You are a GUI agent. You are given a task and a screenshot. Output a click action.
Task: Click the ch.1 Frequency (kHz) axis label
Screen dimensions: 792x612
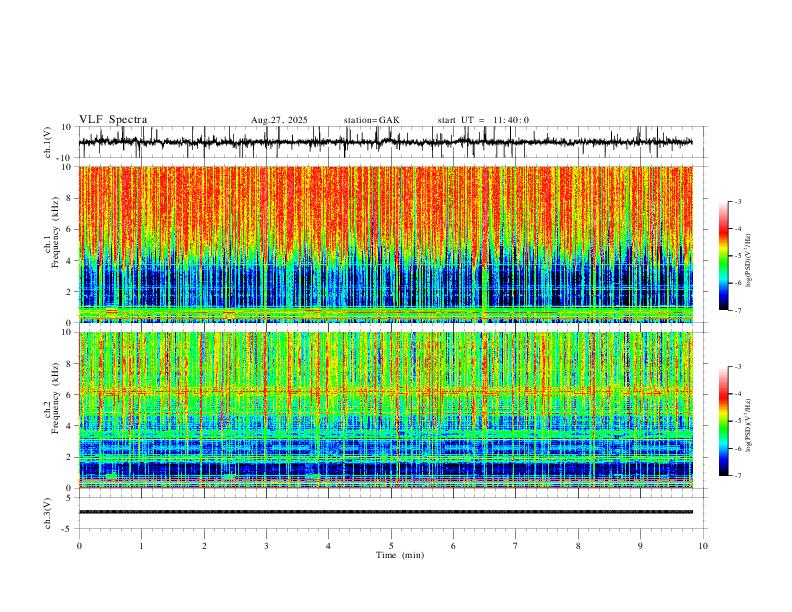click(x=52, y=232)
